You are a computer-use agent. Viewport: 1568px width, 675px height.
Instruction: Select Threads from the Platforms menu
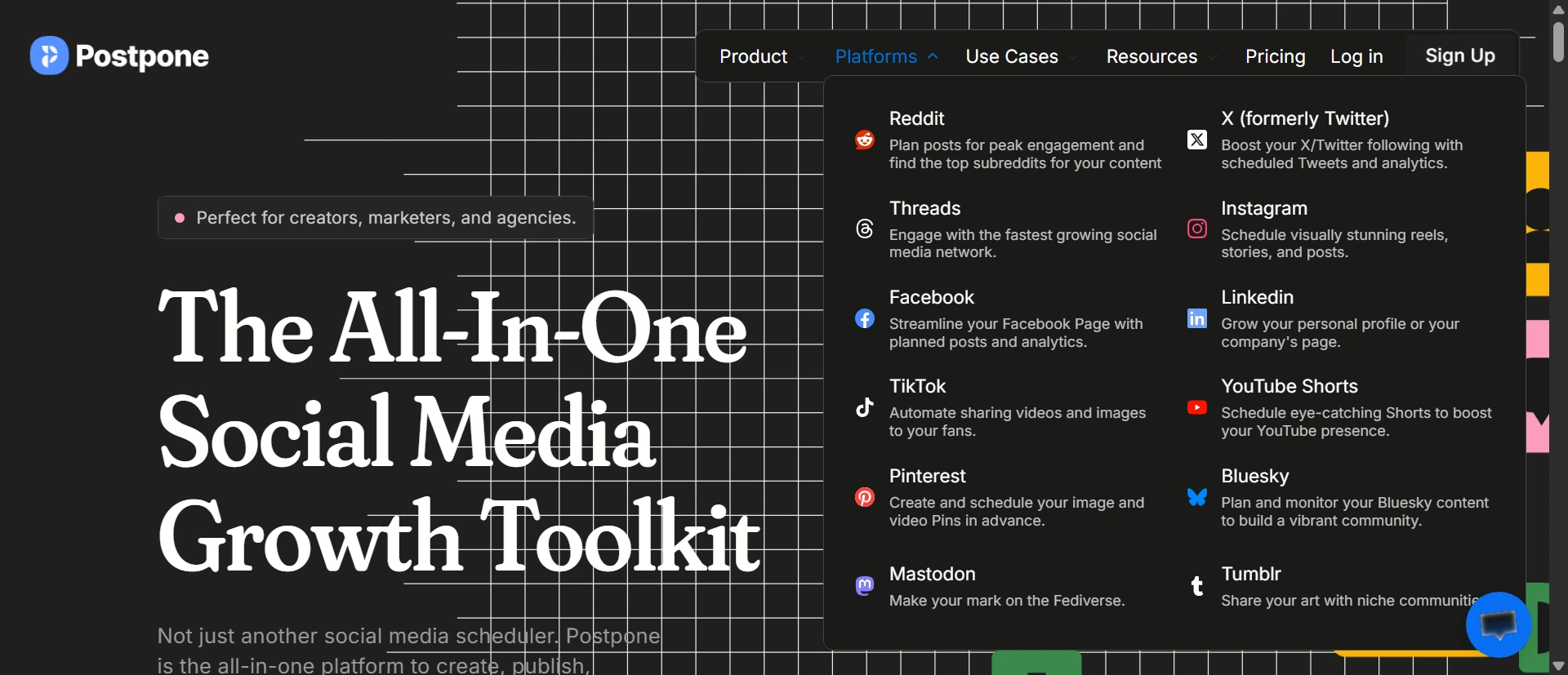coord(924,208)
